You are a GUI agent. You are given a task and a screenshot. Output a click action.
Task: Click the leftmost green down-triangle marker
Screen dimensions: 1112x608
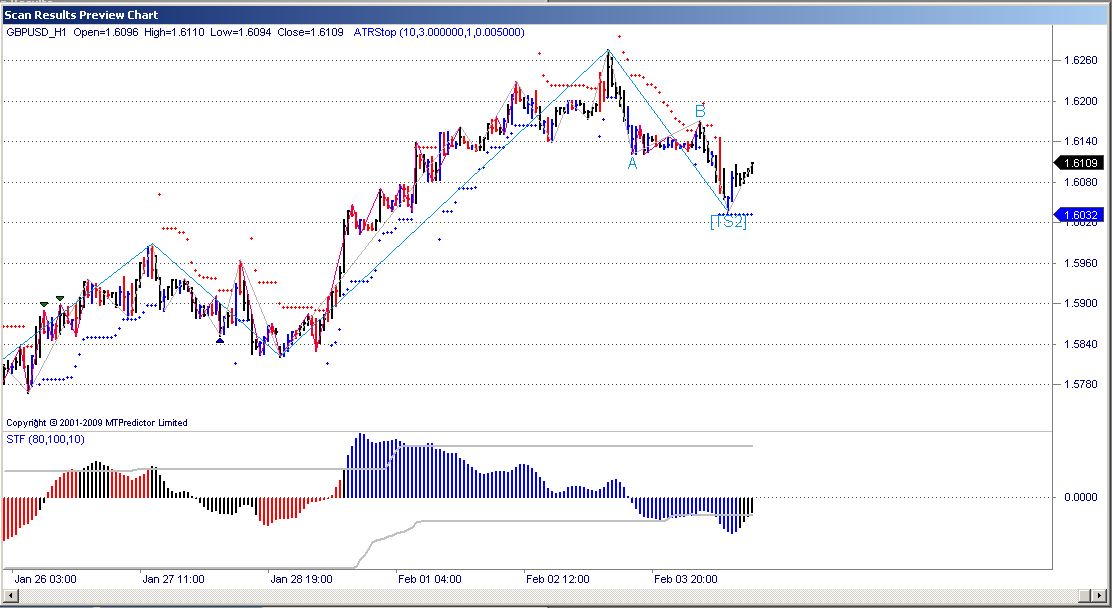pos(44,303)
